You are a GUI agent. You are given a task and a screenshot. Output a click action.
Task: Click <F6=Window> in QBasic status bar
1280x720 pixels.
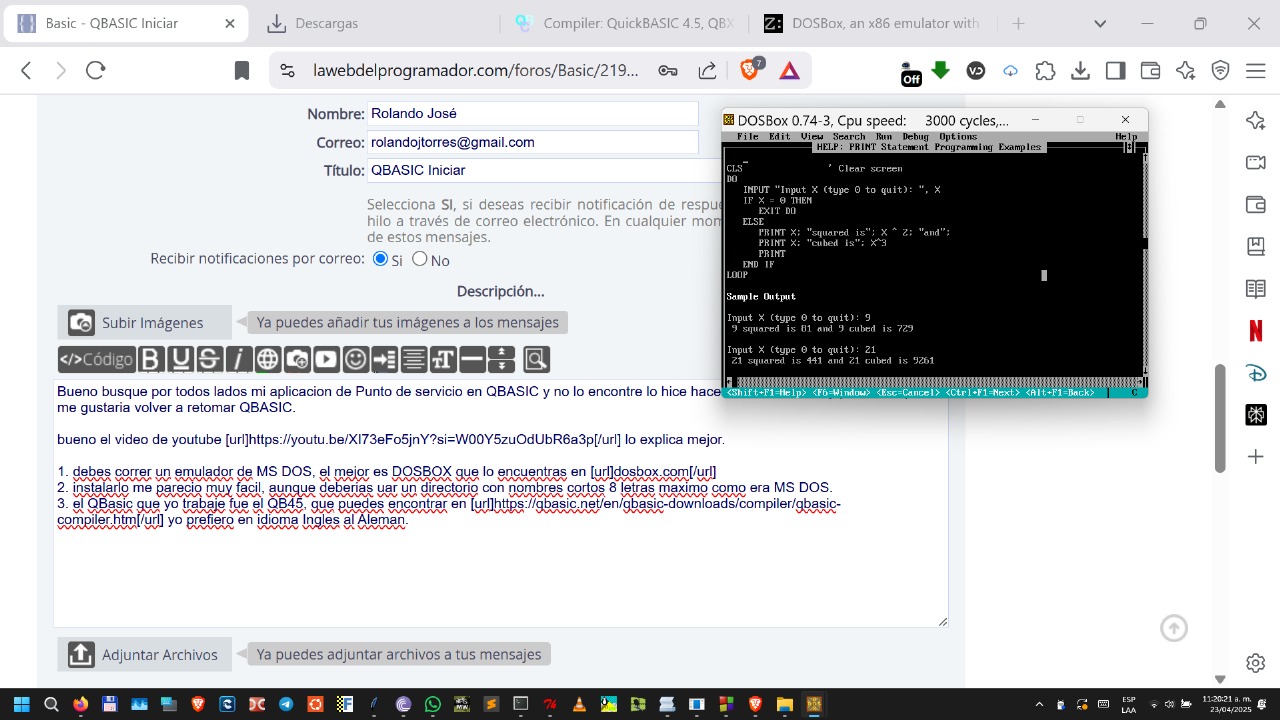[841, 392]
